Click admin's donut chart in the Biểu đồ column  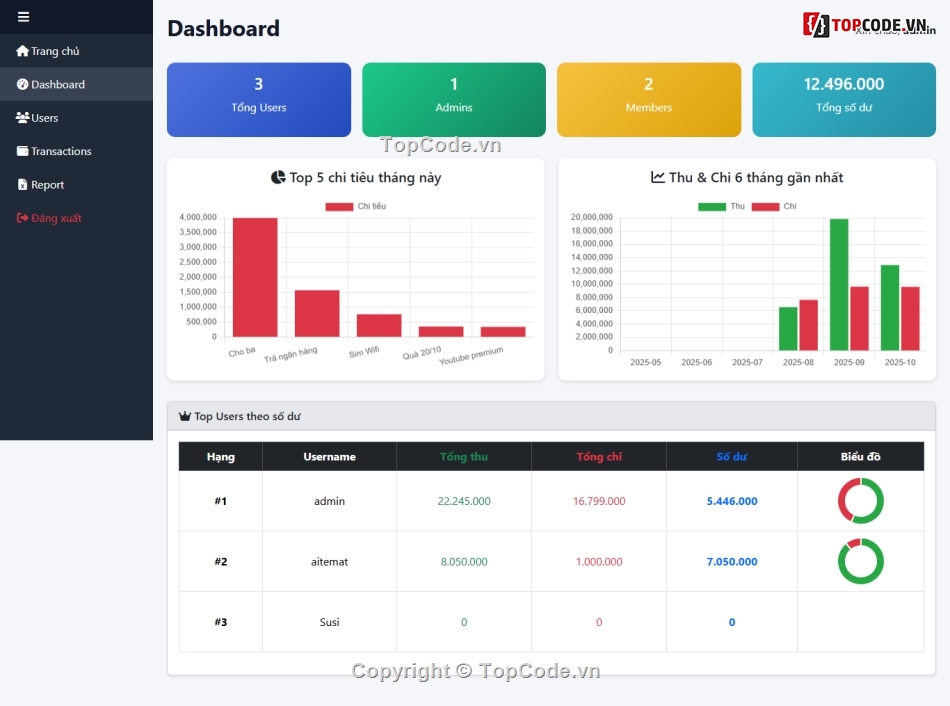point(861,500)
